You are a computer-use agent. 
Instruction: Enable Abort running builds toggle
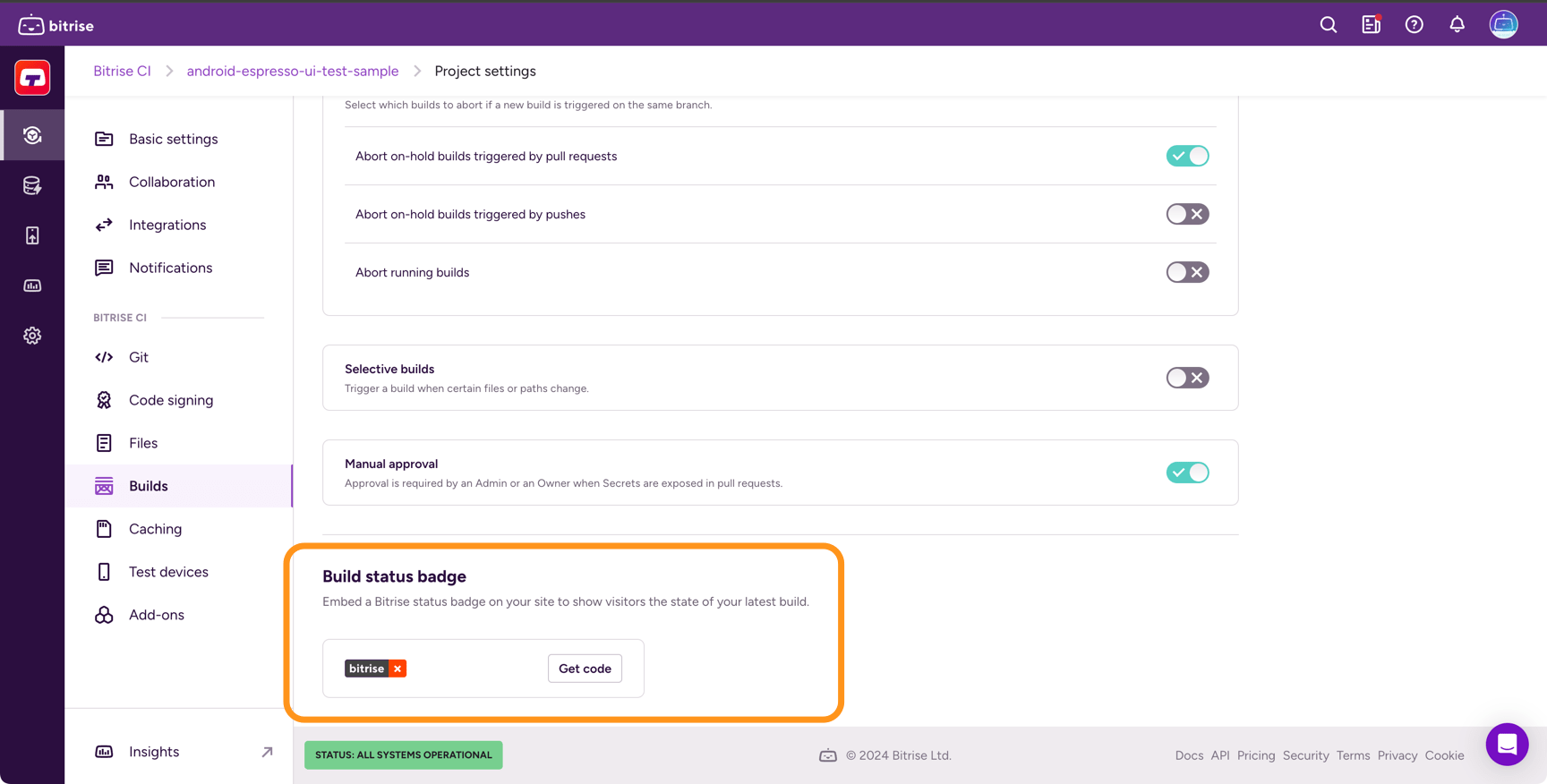pos(1187,272)
